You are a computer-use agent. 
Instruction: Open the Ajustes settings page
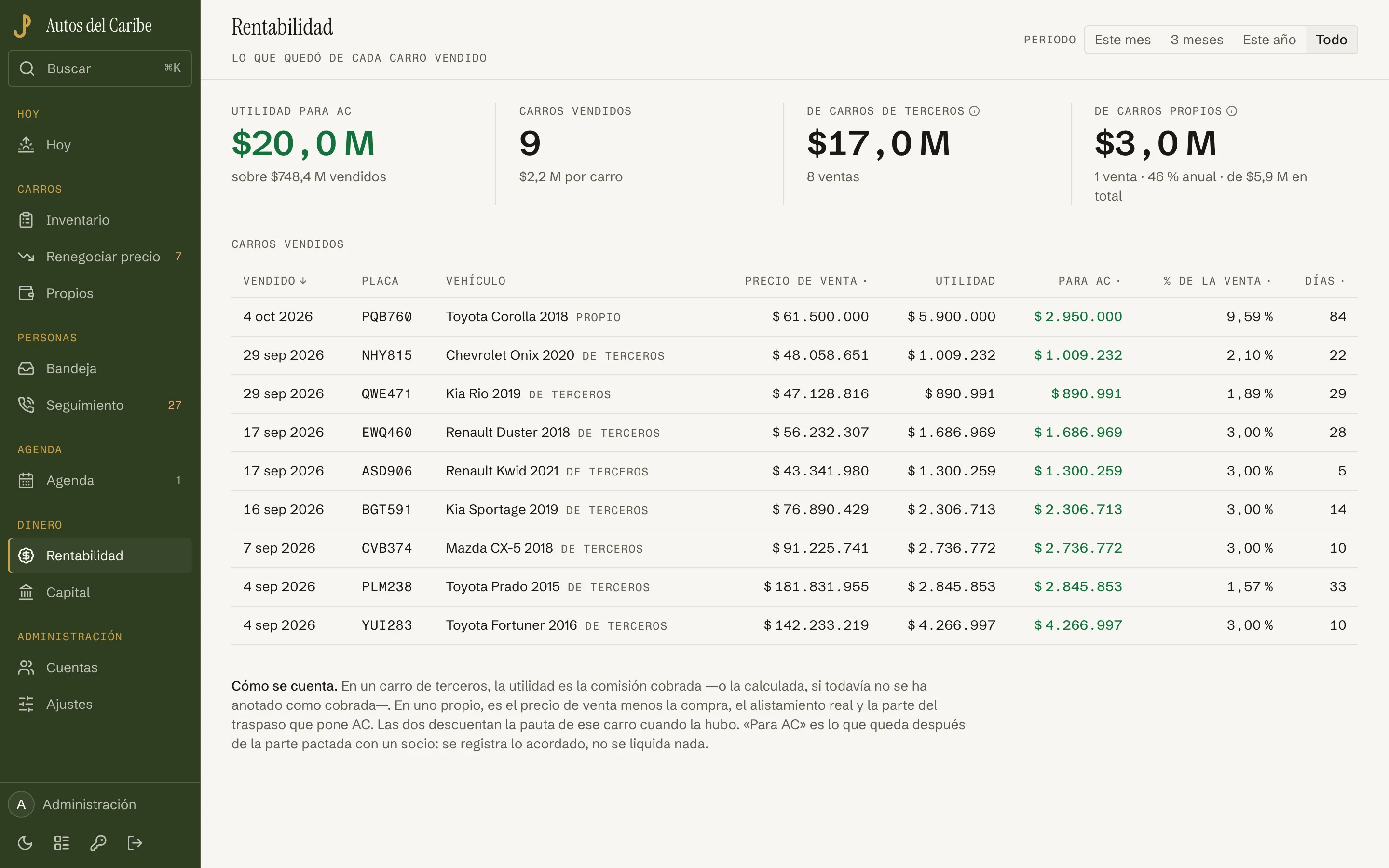click(100, 705)
